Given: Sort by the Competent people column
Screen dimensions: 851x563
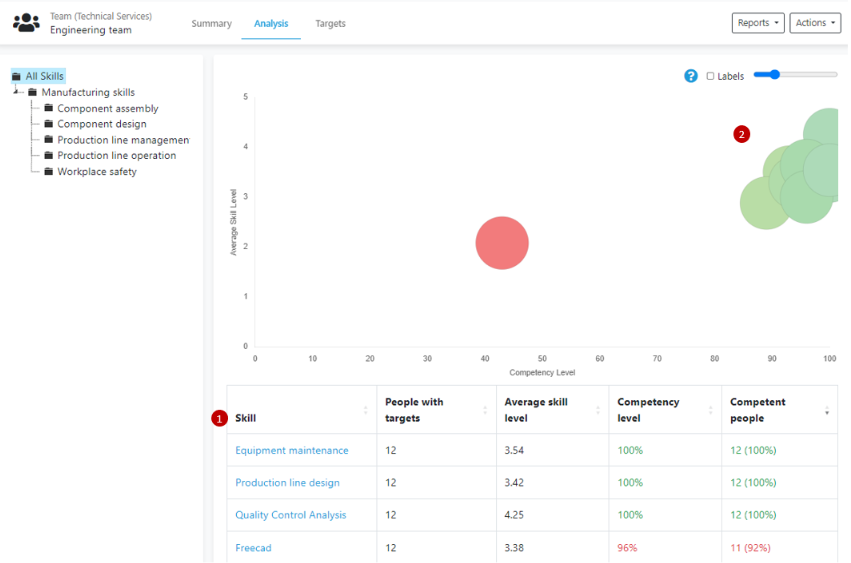Looking at the screenshot, I should [x=826, y=412].
